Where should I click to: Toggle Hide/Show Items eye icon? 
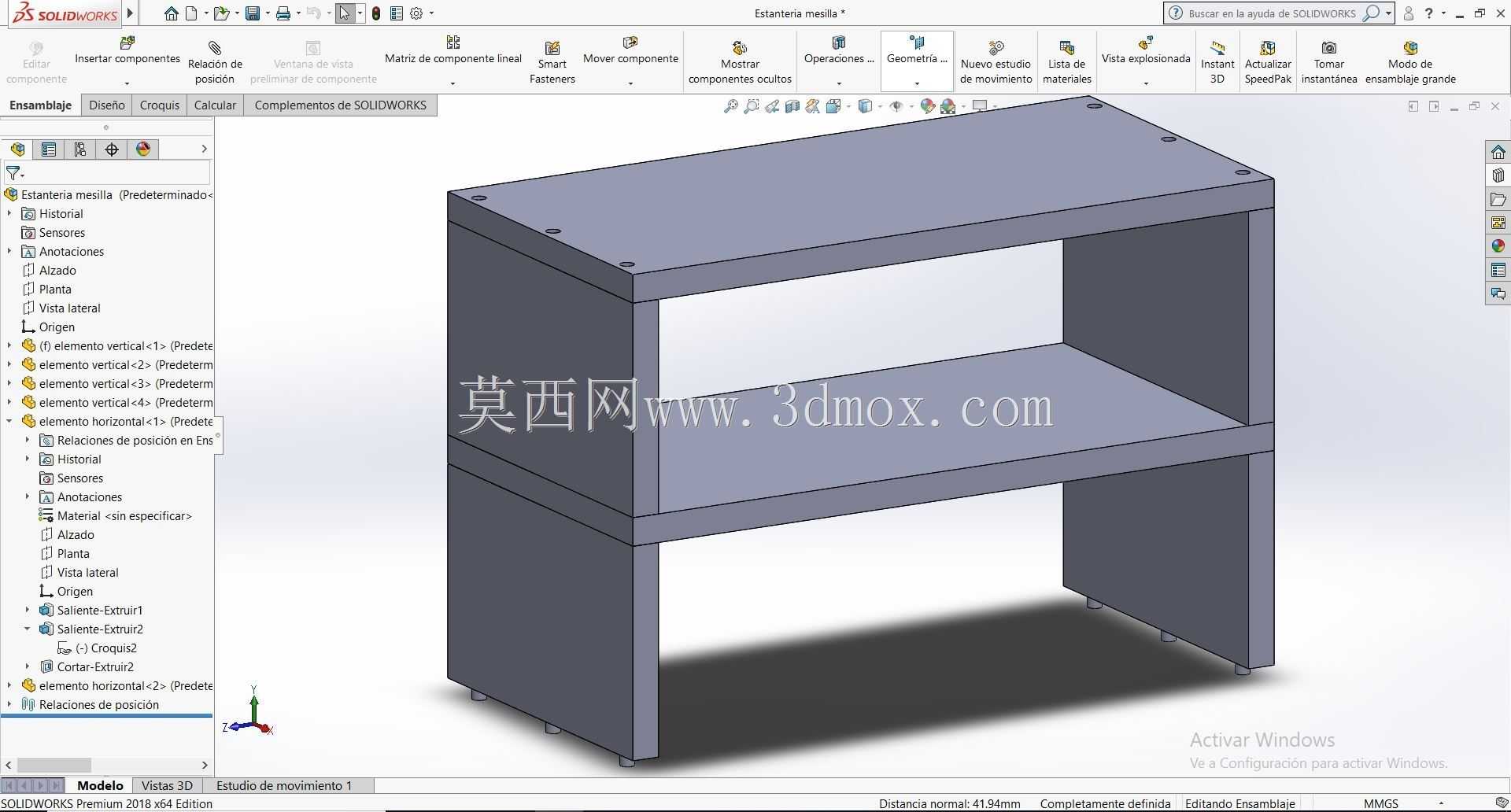point(896,106)
